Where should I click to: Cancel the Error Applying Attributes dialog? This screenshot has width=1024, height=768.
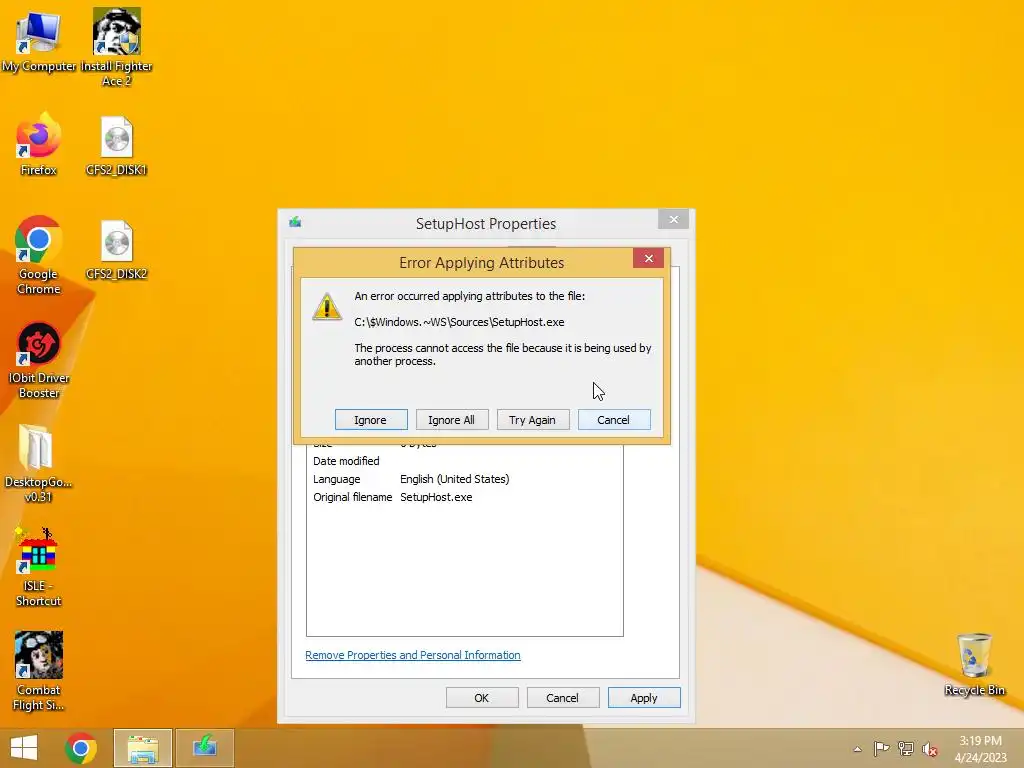[614, 420]
